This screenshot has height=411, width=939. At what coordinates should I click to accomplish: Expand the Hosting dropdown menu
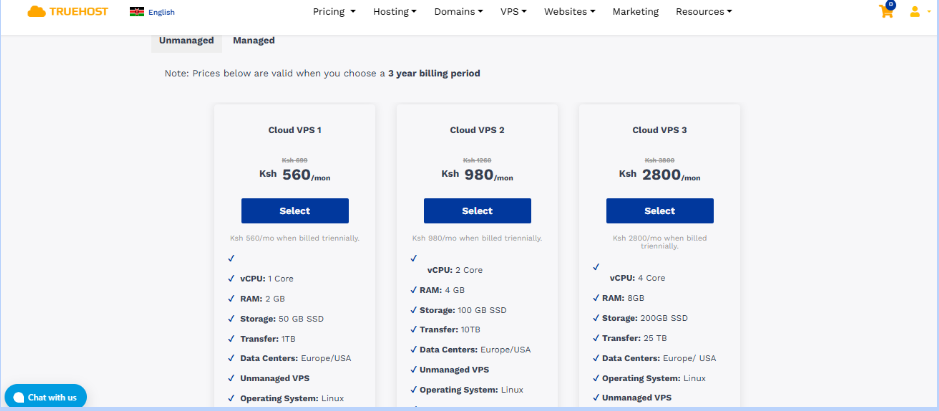[x=395, y=12]
